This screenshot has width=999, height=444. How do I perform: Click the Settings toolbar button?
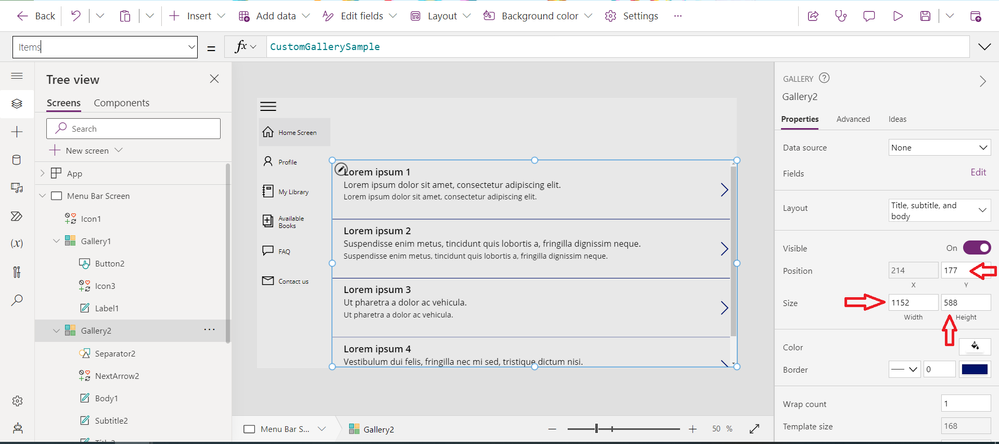tap(631, 16)
